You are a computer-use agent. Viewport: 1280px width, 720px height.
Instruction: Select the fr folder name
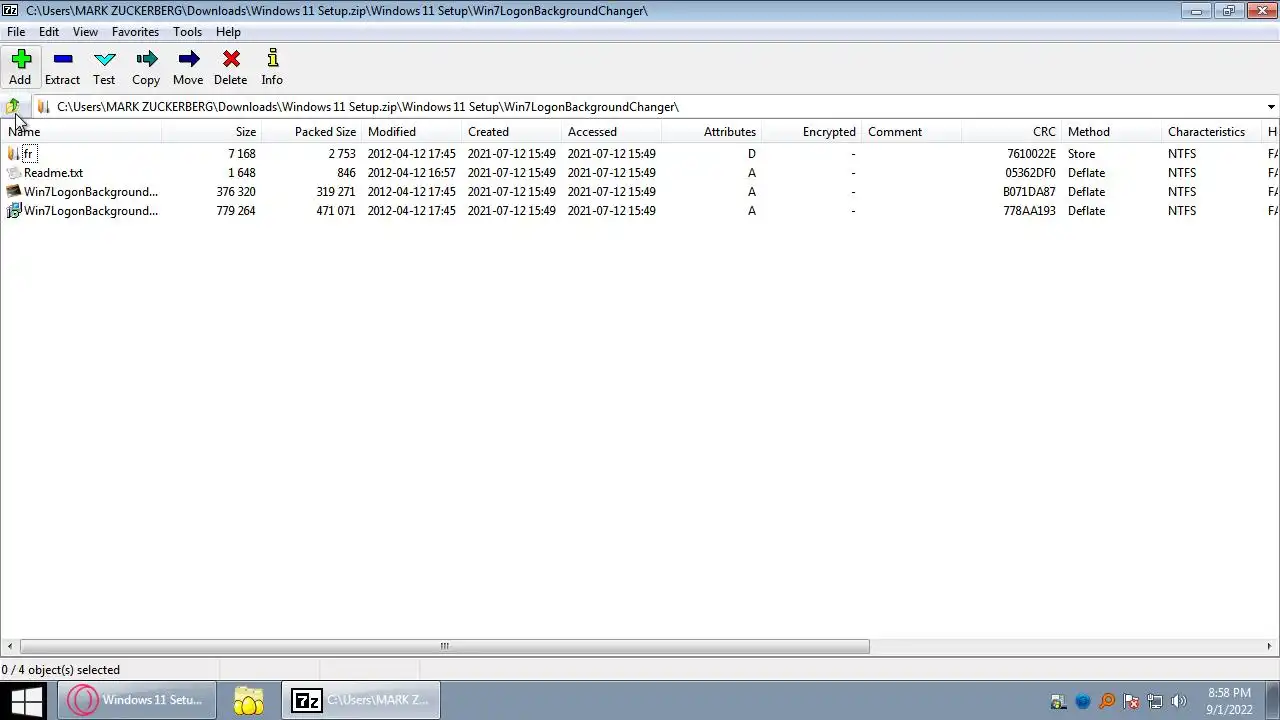pyautogui.click(x=28, y=154)
